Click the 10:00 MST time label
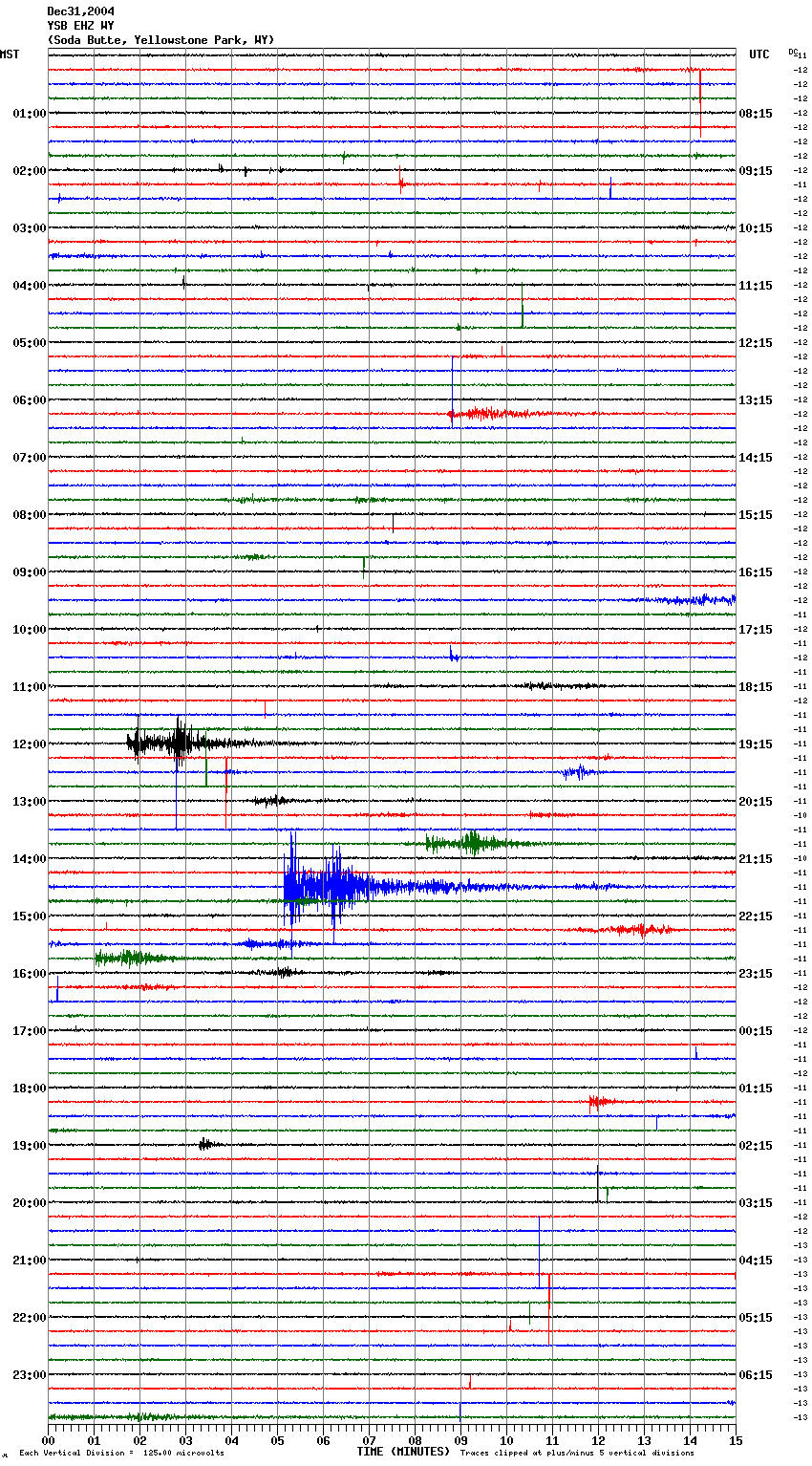 (29, 629)
